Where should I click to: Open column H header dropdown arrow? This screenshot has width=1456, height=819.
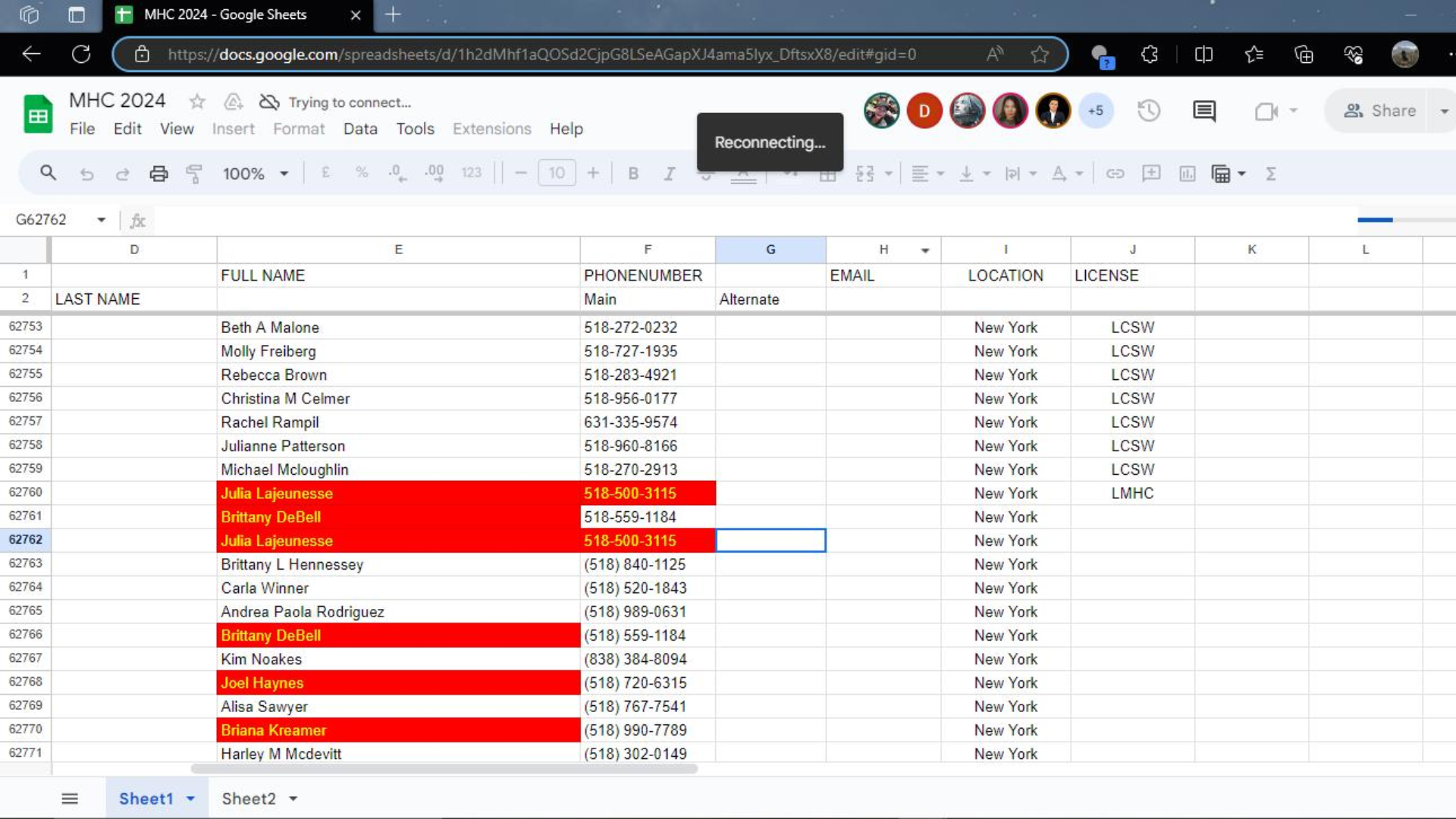pos(925,250)
